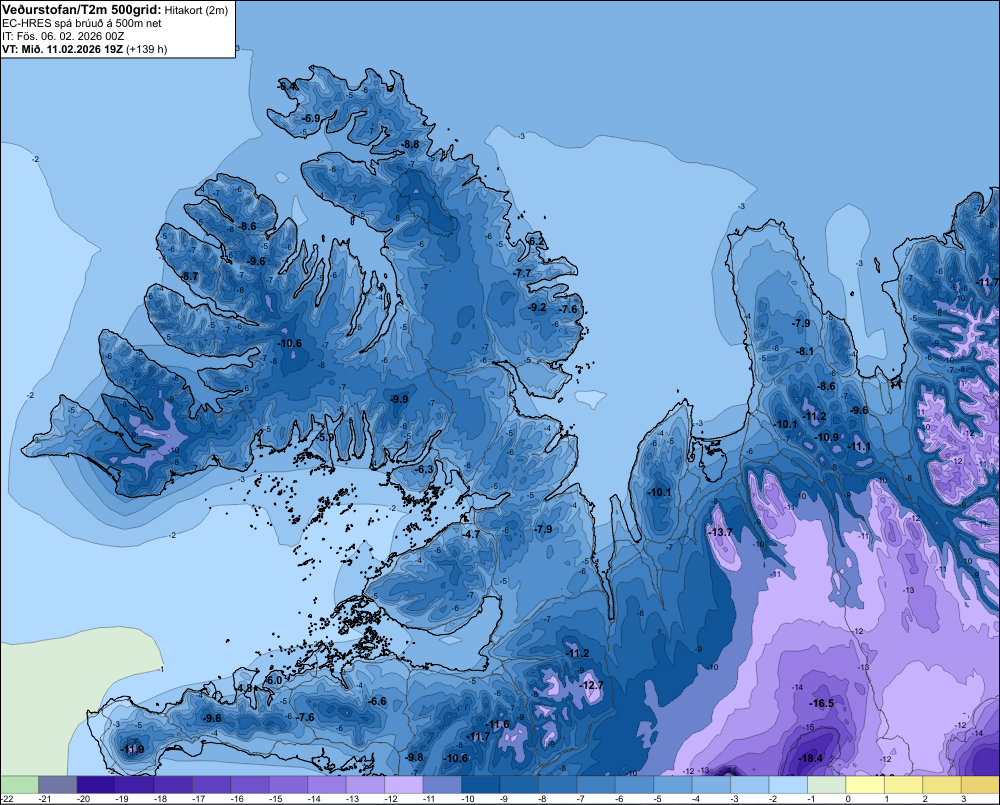Click the -8.8 temperature label
Image resolution: width=1000 pixels, height=805 pixels.
point(411,144)
